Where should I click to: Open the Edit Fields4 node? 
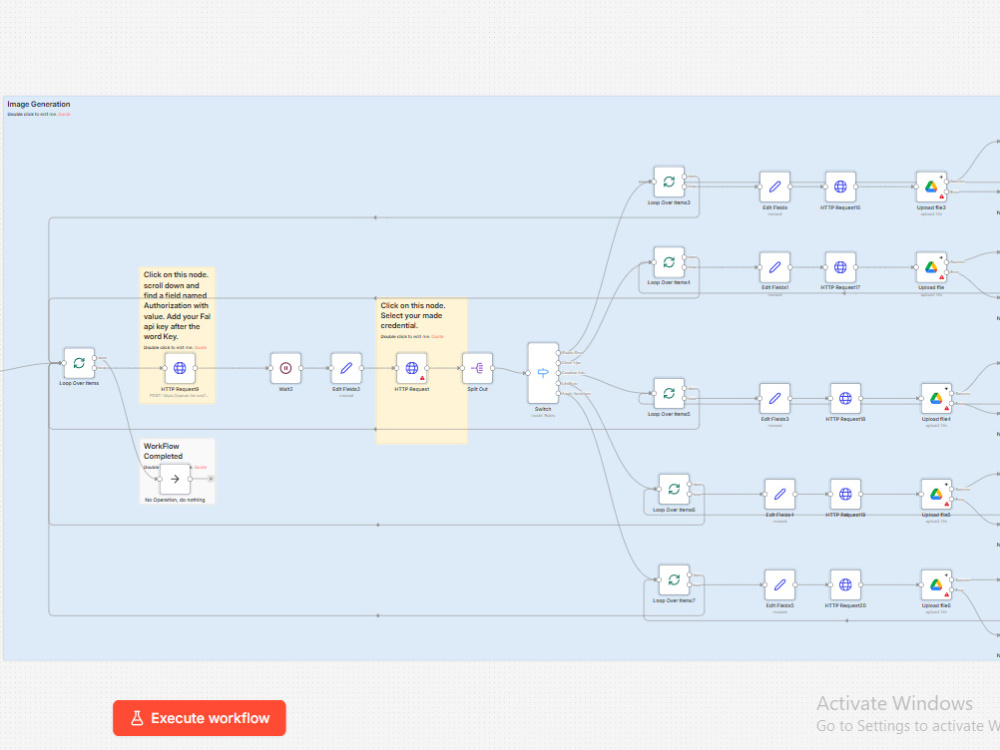point(780,494)
